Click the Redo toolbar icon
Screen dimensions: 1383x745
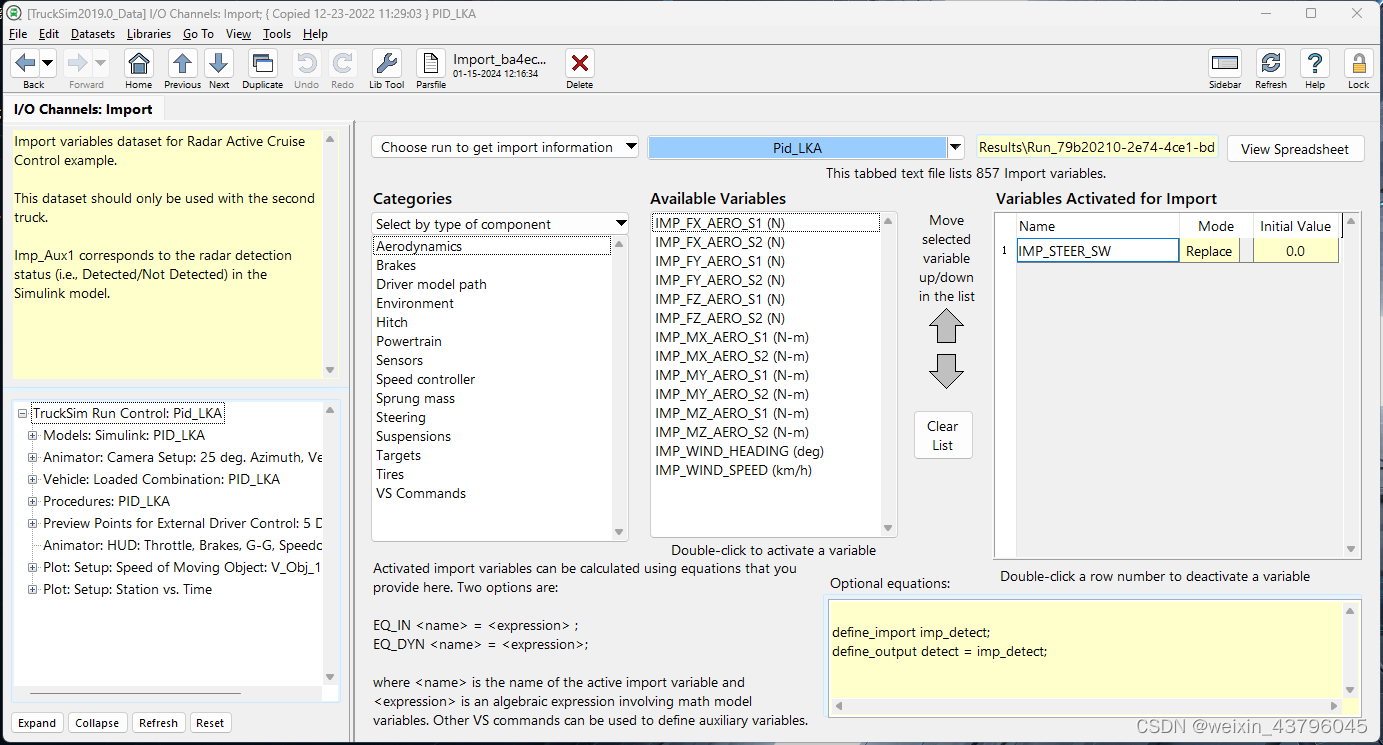click(x=343, y=64)
